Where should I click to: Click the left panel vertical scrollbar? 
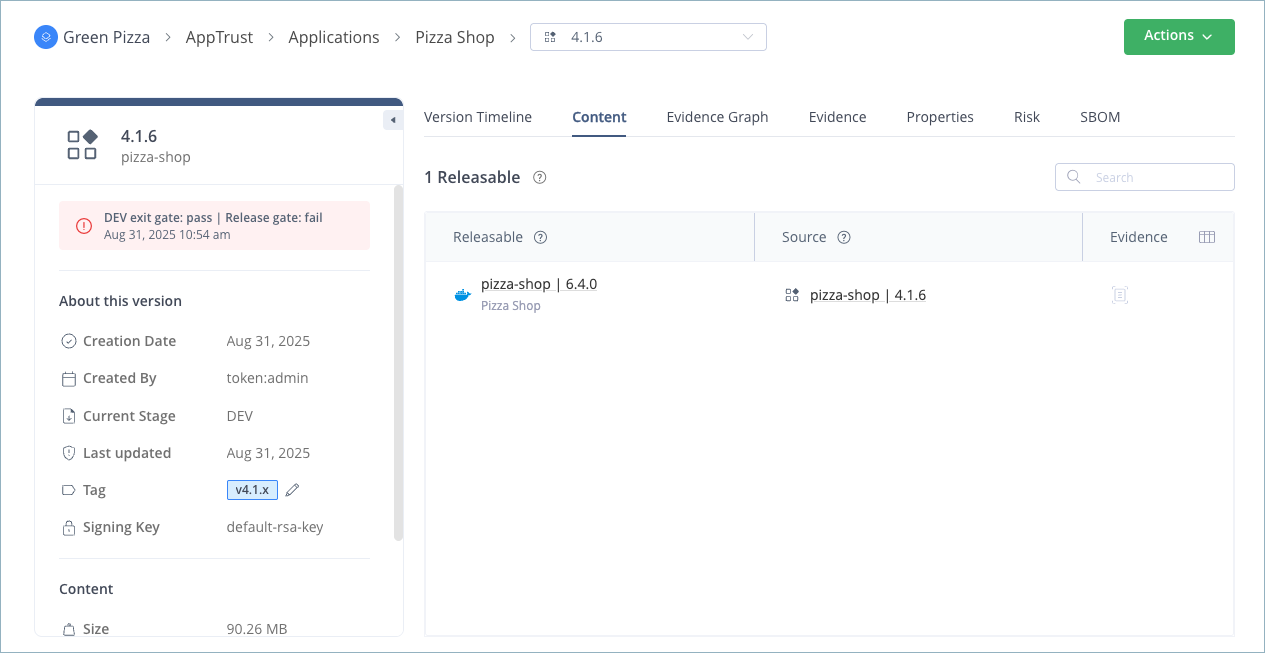[x=398, y=360]
